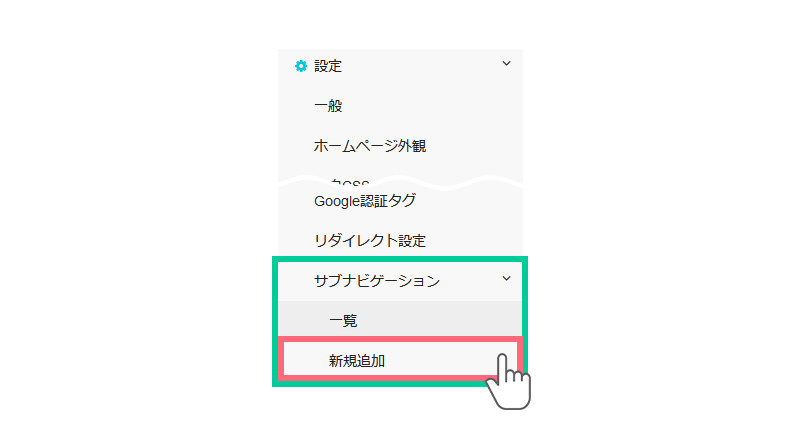Screen dimensions: 800x448
Task: Click the サブナビゲーション label
Action: 377,281
